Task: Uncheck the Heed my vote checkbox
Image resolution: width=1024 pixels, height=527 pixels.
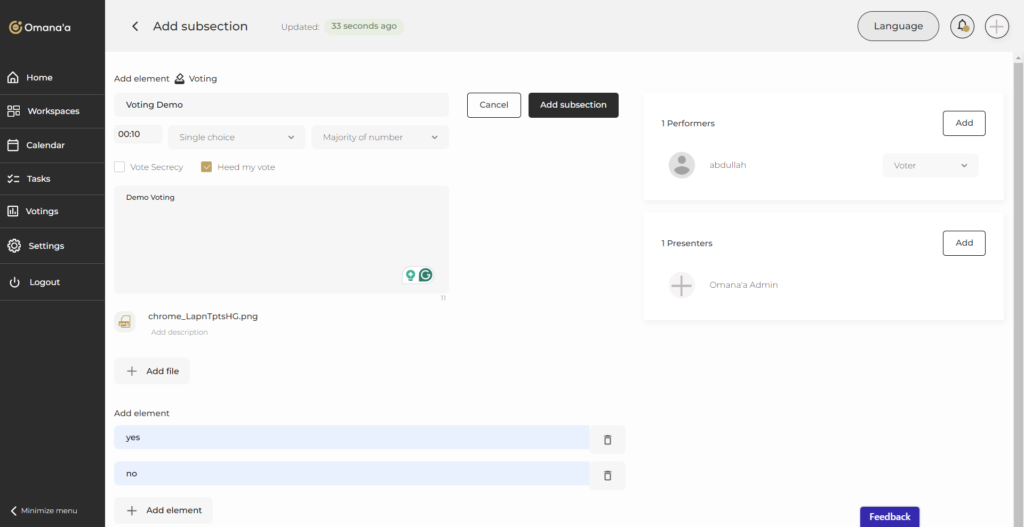Action: coord(207,167)
